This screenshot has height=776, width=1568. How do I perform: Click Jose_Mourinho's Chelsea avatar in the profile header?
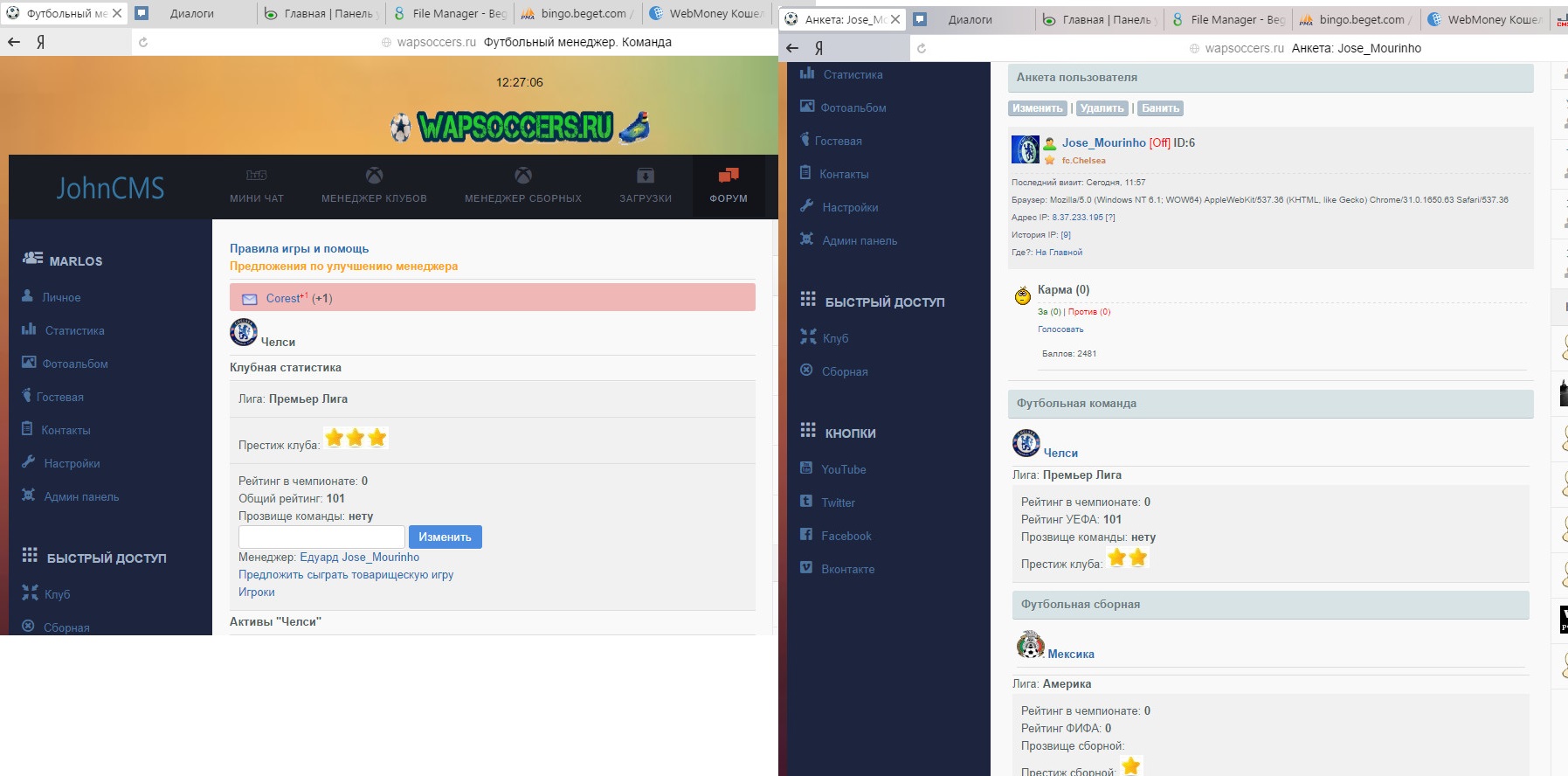click(1026, 149)
